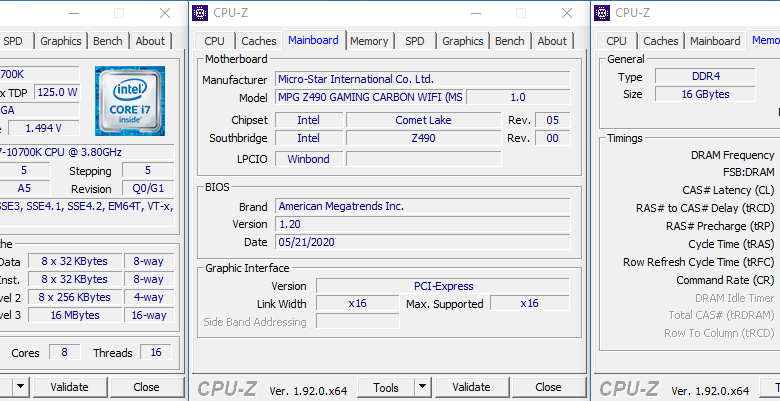Click Validate button in middle window

coord(471,387)
